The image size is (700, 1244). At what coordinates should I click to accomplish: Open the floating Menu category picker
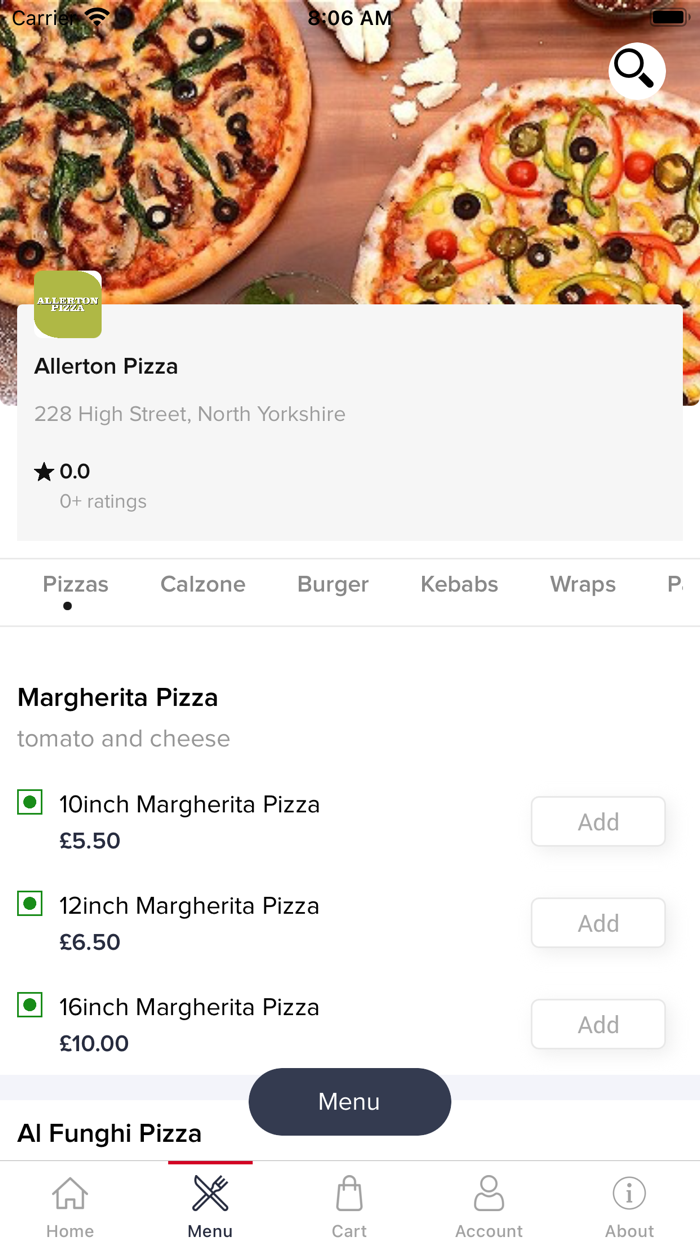pos(349,1101)
